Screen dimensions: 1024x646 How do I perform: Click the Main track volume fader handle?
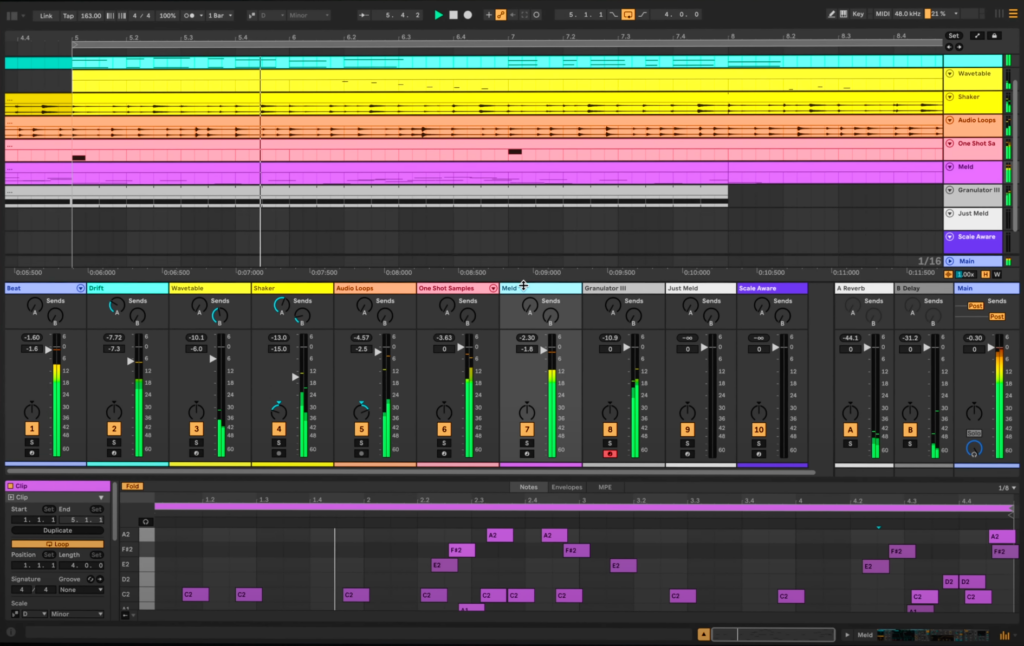991,348
